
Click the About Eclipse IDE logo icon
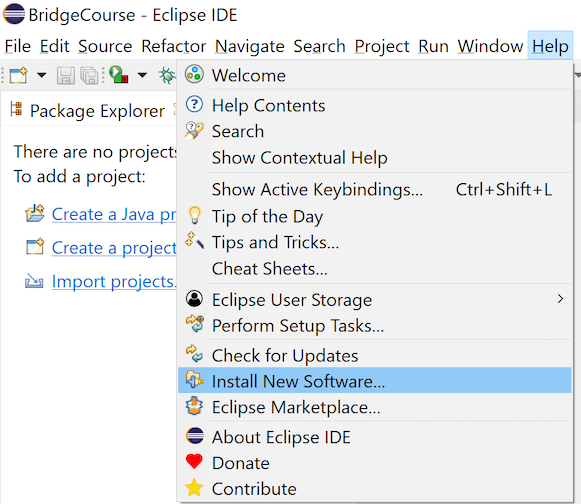tap(195, 436)
